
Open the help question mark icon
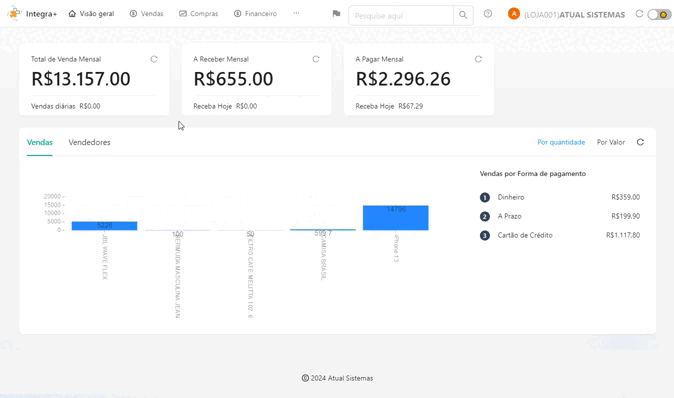(x=487, y=14)
